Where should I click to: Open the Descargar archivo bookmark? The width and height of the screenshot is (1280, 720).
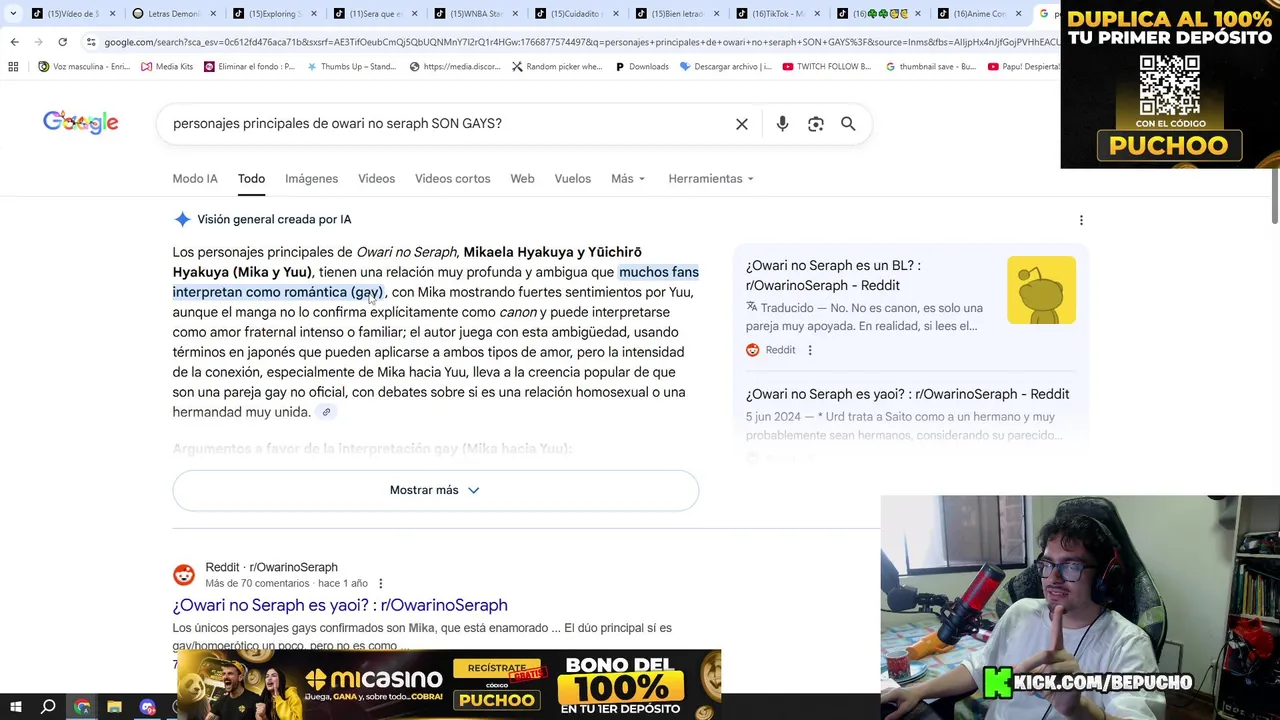click(x=725, y=67)
